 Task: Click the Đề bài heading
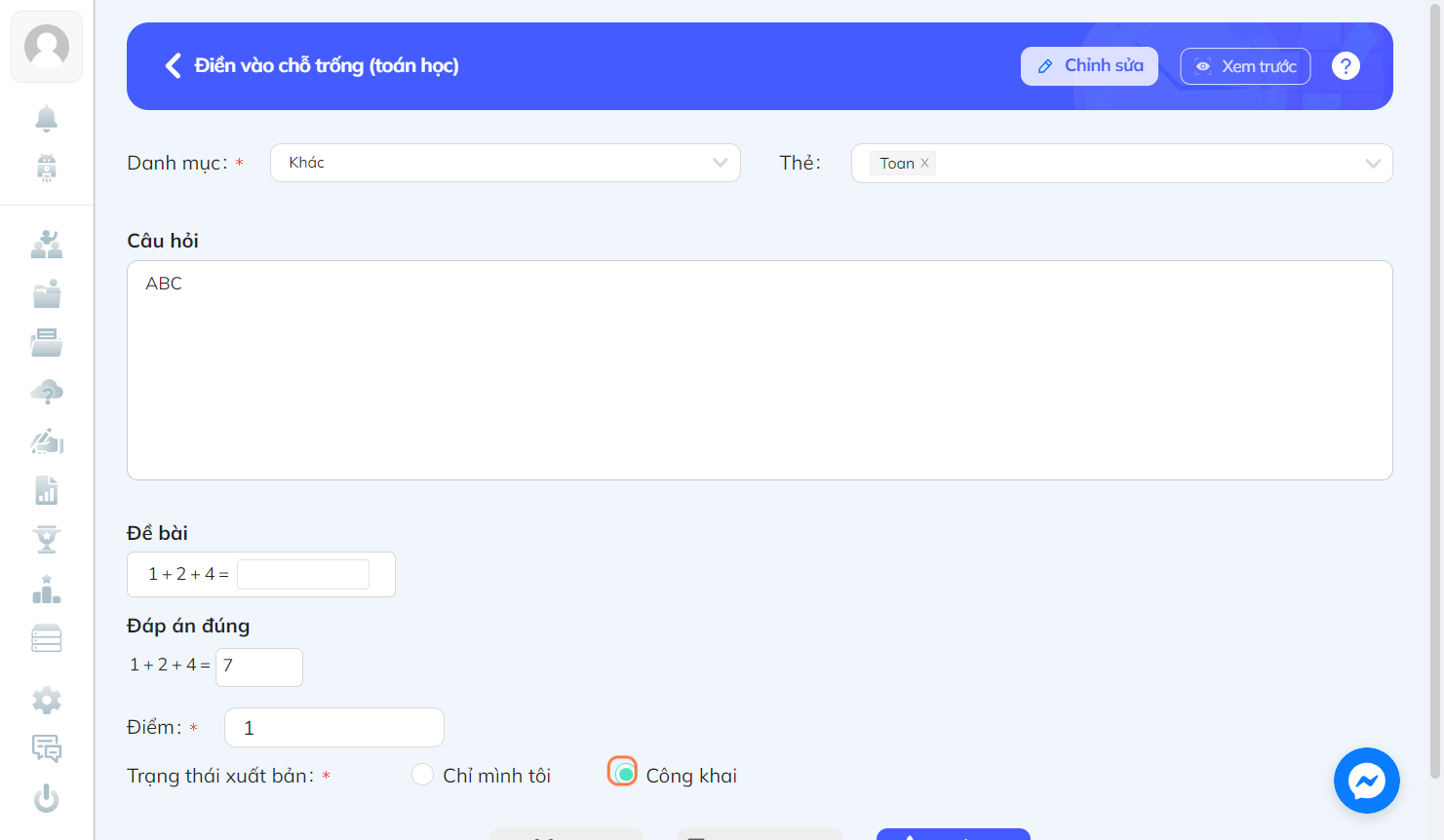click(157, 533)
